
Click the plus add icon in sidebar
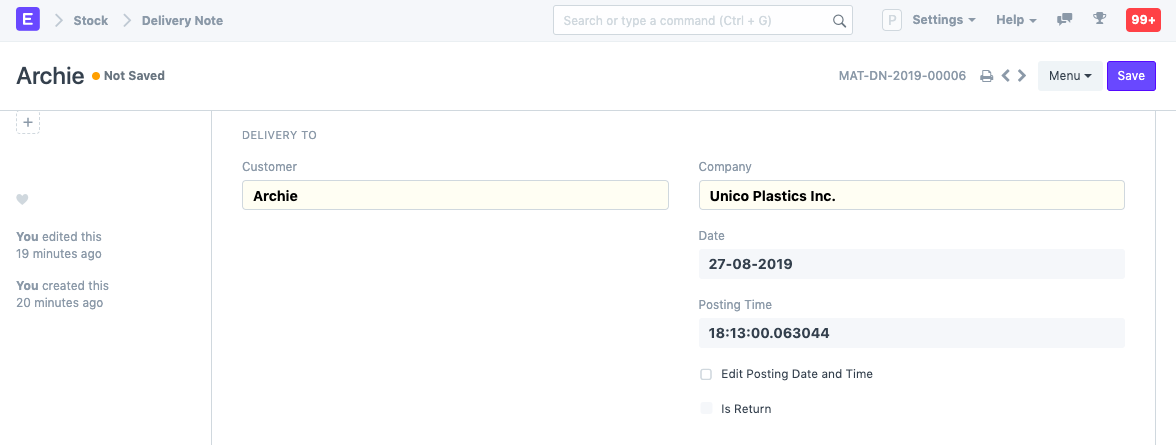point(28,122)
